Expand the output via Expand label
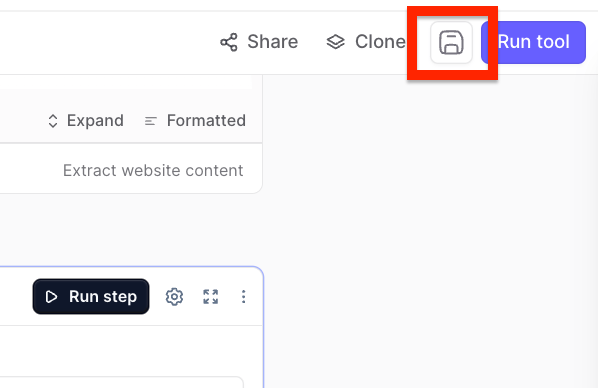The image size is (598, 388). pos(95,121)
